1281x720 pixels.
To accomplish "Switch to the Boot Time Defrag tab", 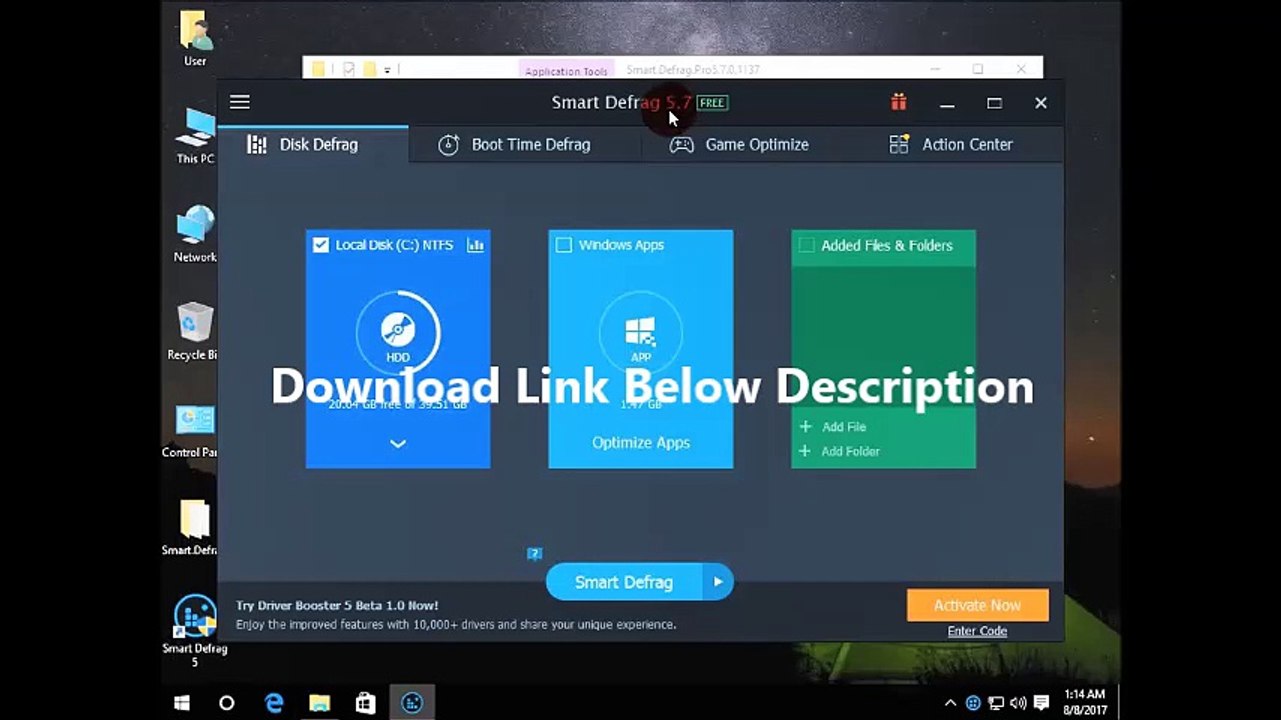I will pos(517,144).
